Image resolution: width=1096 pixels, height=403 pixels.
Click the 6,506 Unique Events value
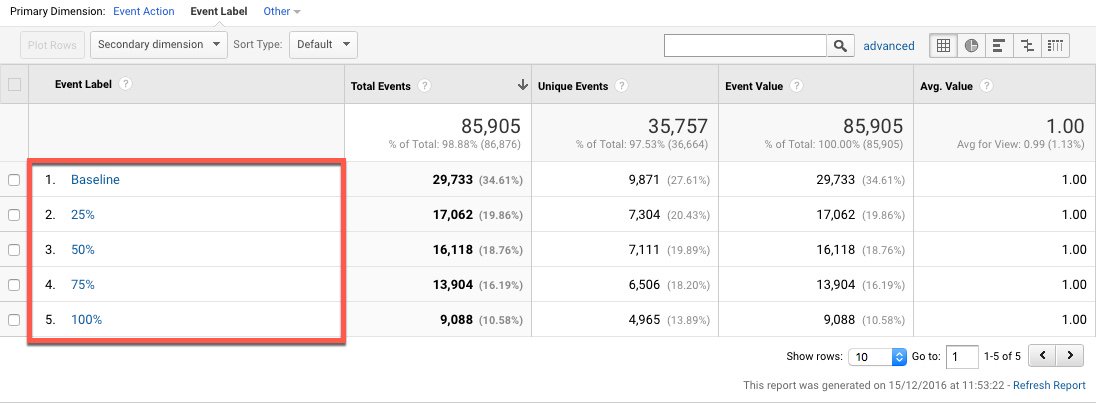click(x=644, y=285)
